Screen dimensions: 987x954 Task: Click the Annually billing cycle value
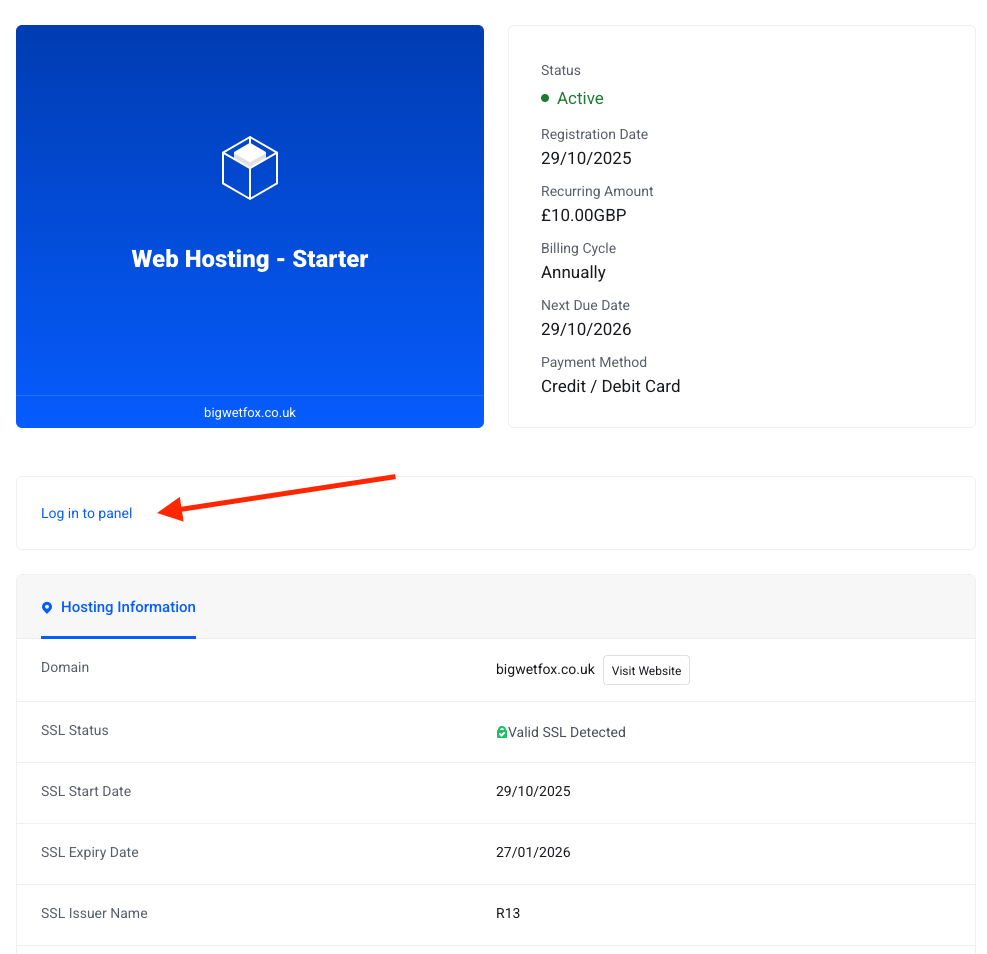(573, 272)
